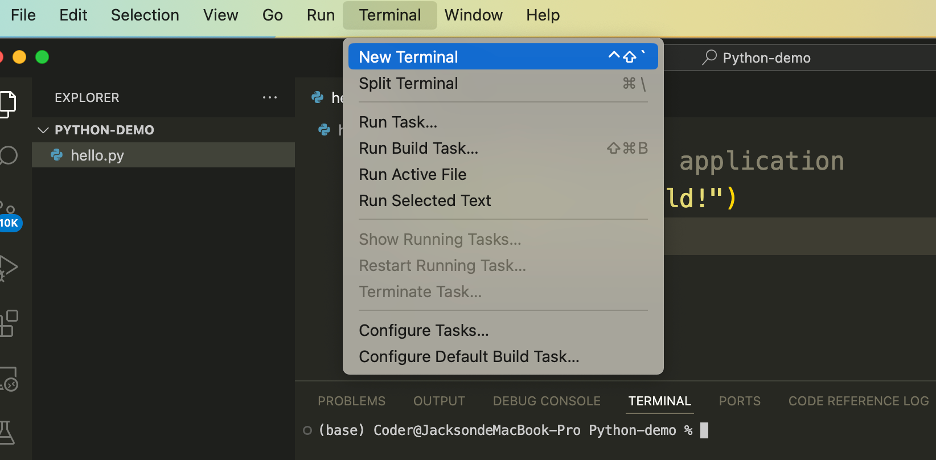Screen dimensions: 936x460
Task: Open Source Control view with 10K badge
Action: point(9,212)
